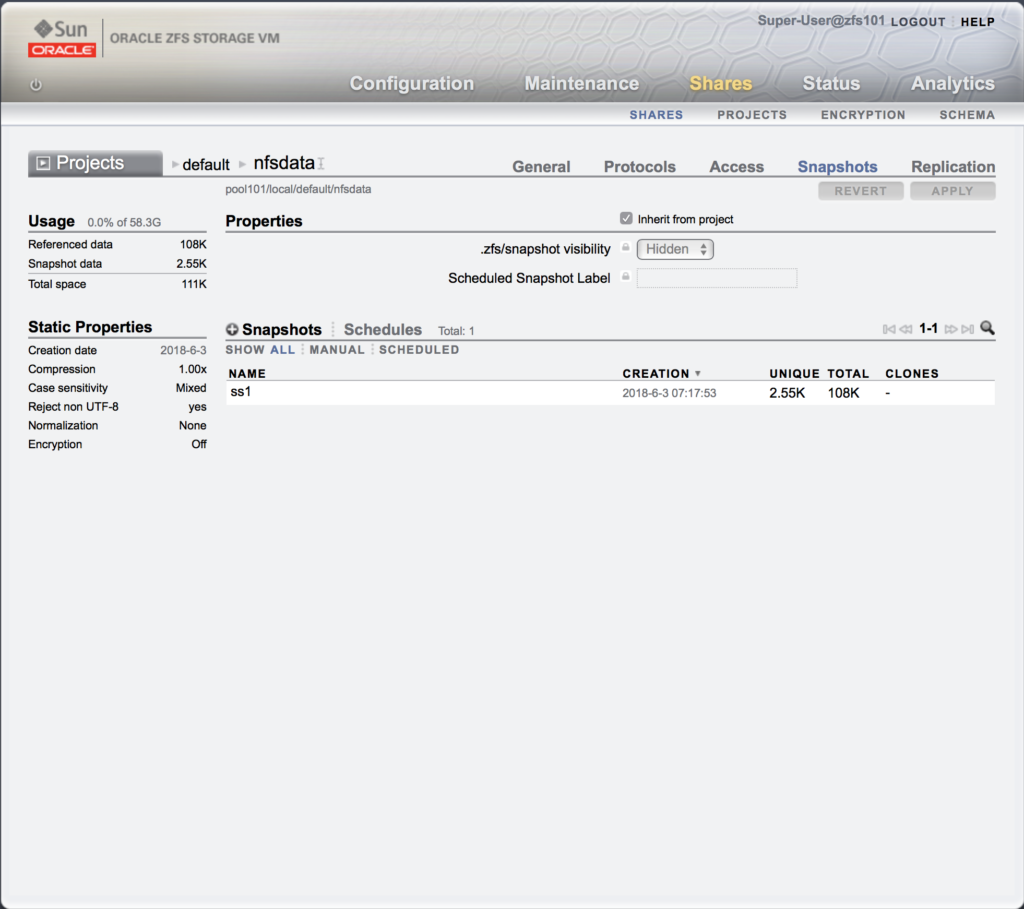Switch to the General tab
The image size is (1024, 909).
(541, 167)
